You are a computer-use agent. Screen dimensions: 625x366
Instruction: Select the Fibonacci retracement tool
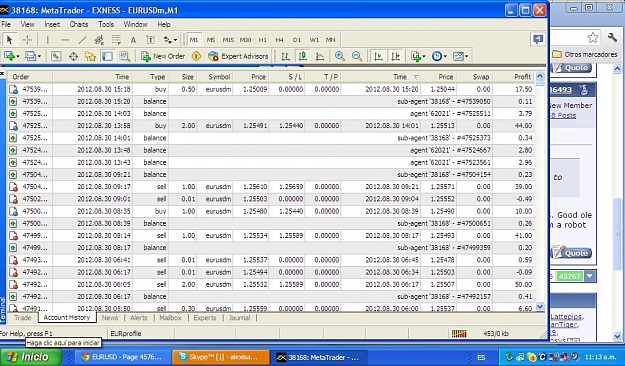[x=116, y=39]
